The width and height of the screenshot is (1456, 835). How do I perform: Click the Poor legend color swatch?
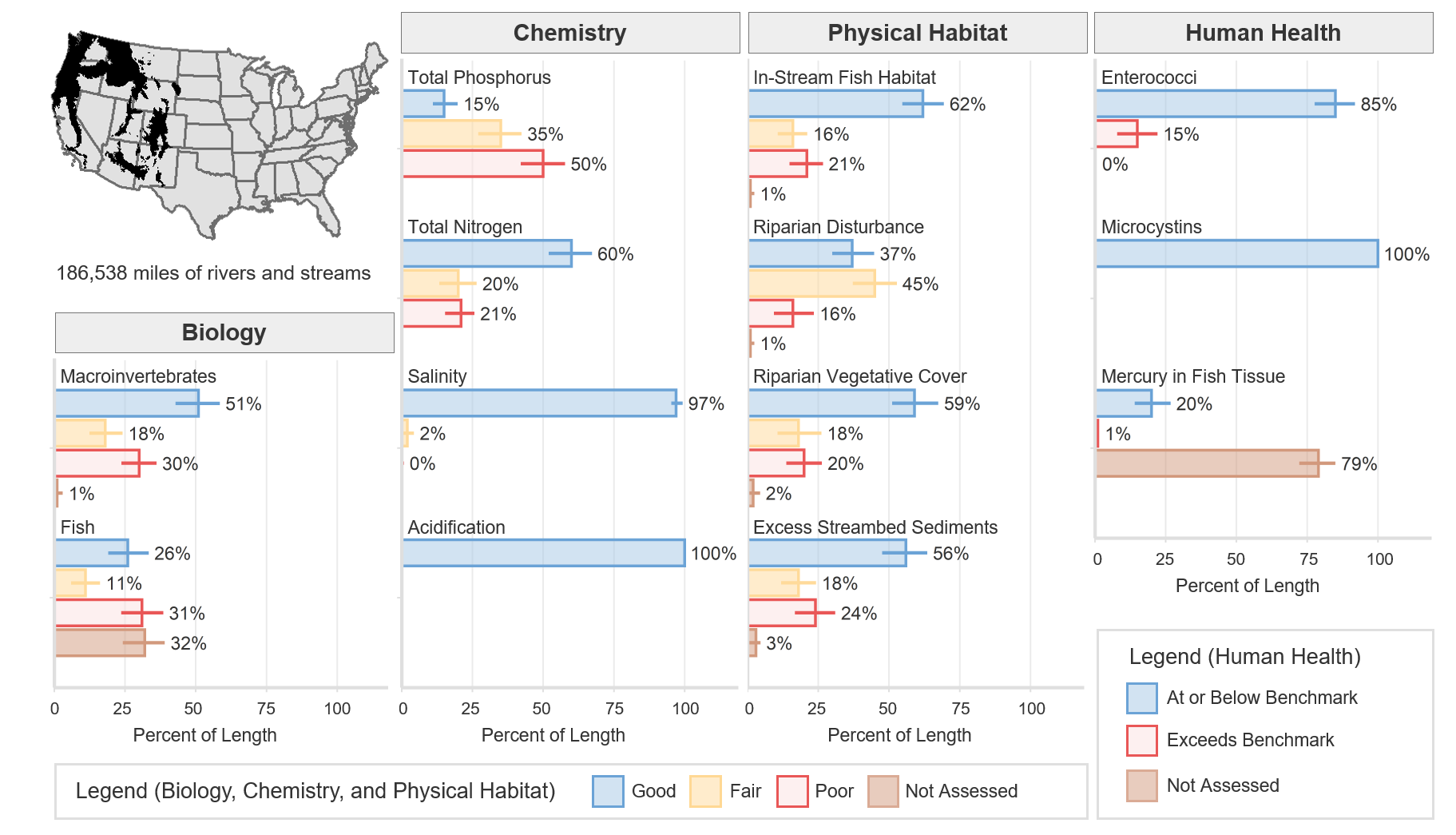coord(792,791)
